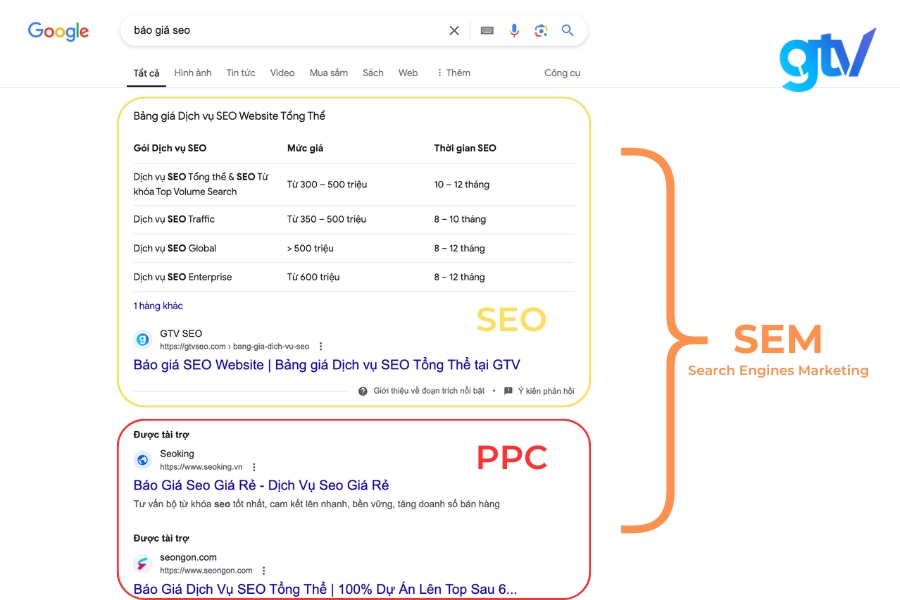Open Công cụ search tools

pyautogui.click(x=559, y=72)
